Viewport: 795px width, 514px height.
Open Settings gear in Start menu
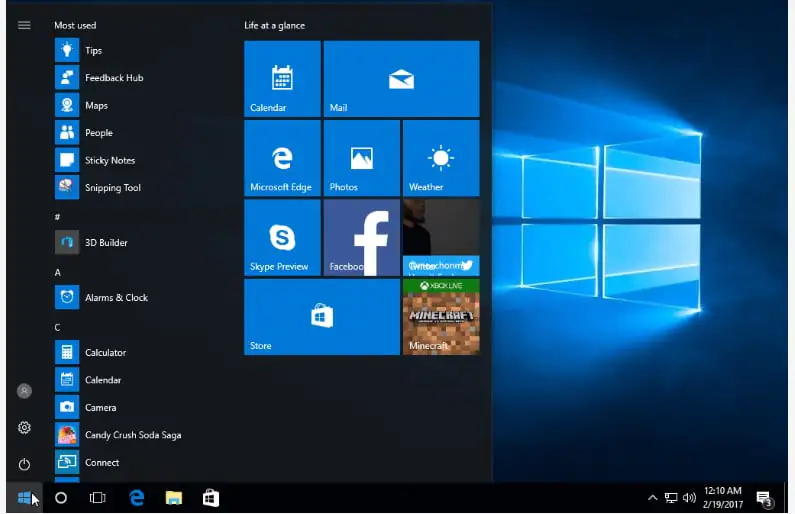point(24,428)
